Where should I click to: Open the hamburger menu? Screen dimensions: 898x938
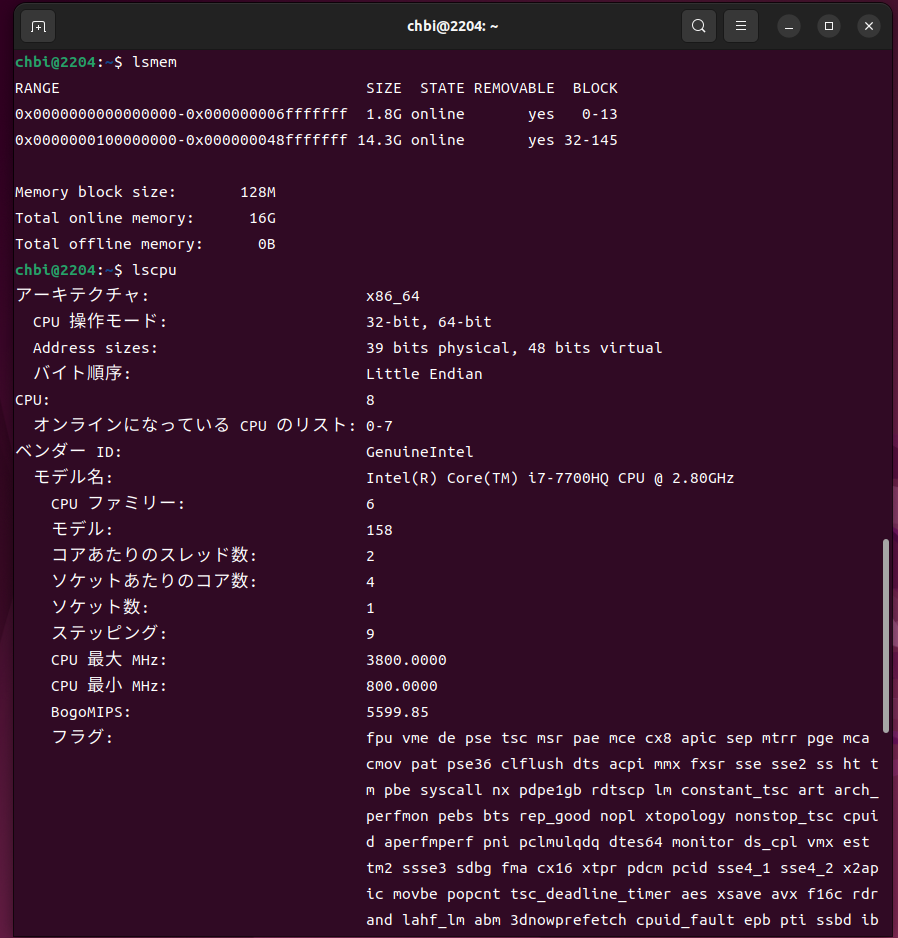coord(741,26)
